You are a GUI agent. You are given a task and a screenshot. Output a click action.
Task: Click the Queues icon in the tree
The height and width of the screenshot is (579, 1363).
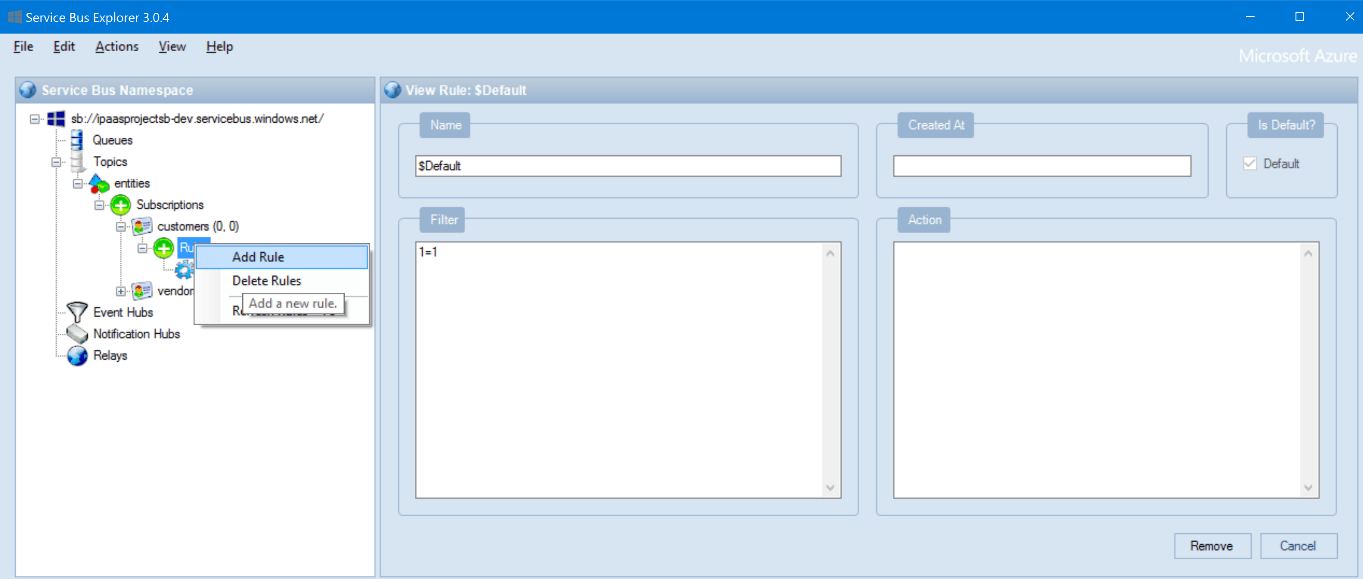76,140
